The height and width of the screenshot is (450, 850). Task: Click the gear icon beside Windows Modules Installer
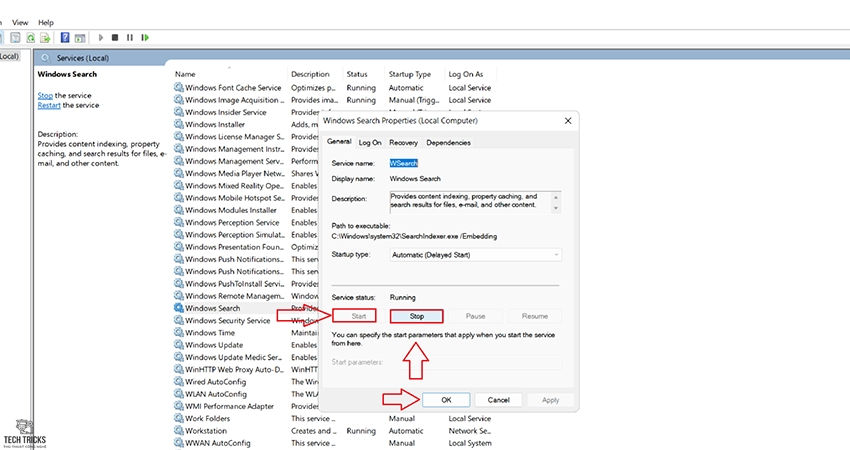pos(179,210)
